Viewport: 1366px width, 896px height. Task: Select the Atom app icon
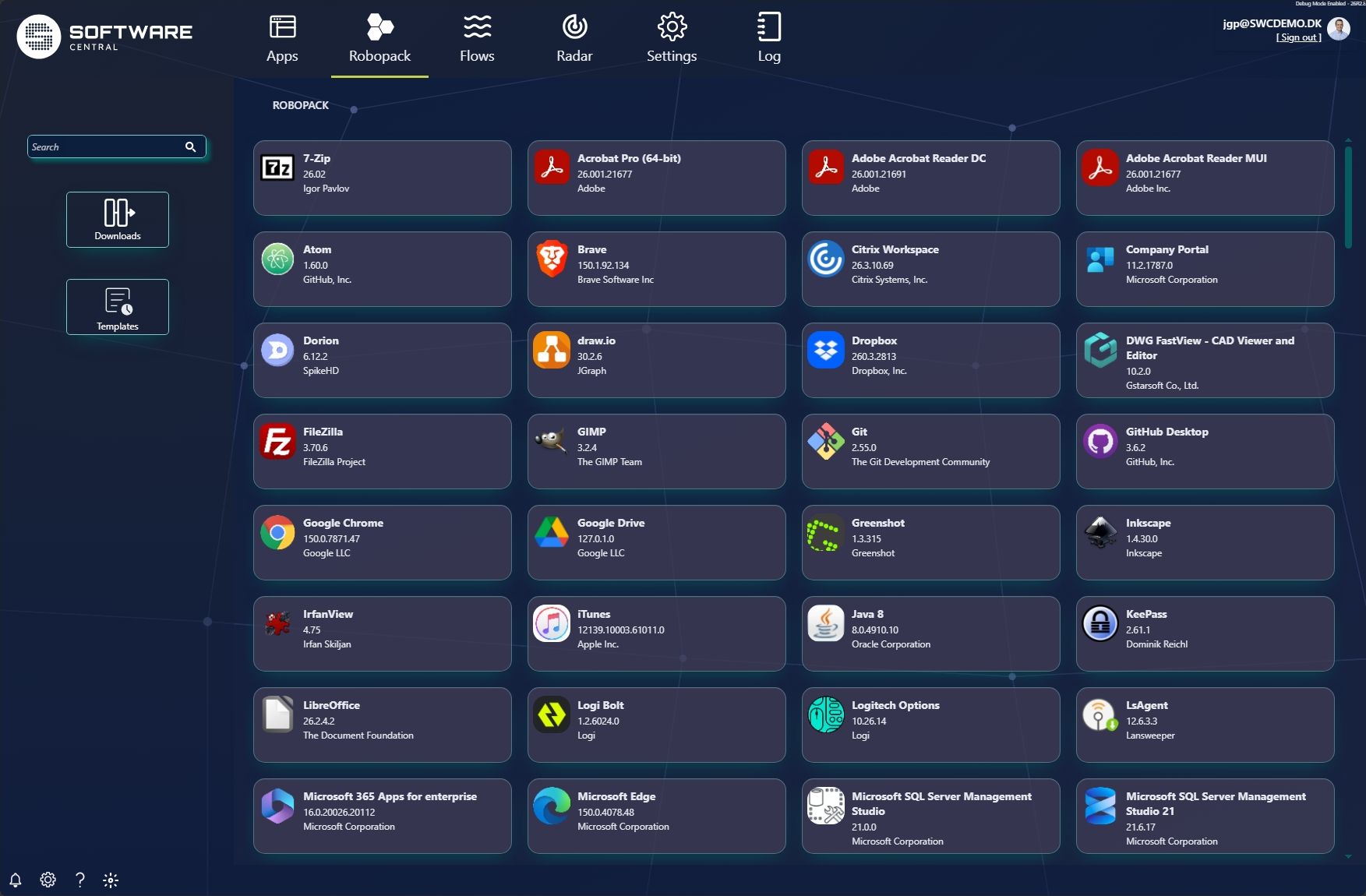(x=277, y=259)
